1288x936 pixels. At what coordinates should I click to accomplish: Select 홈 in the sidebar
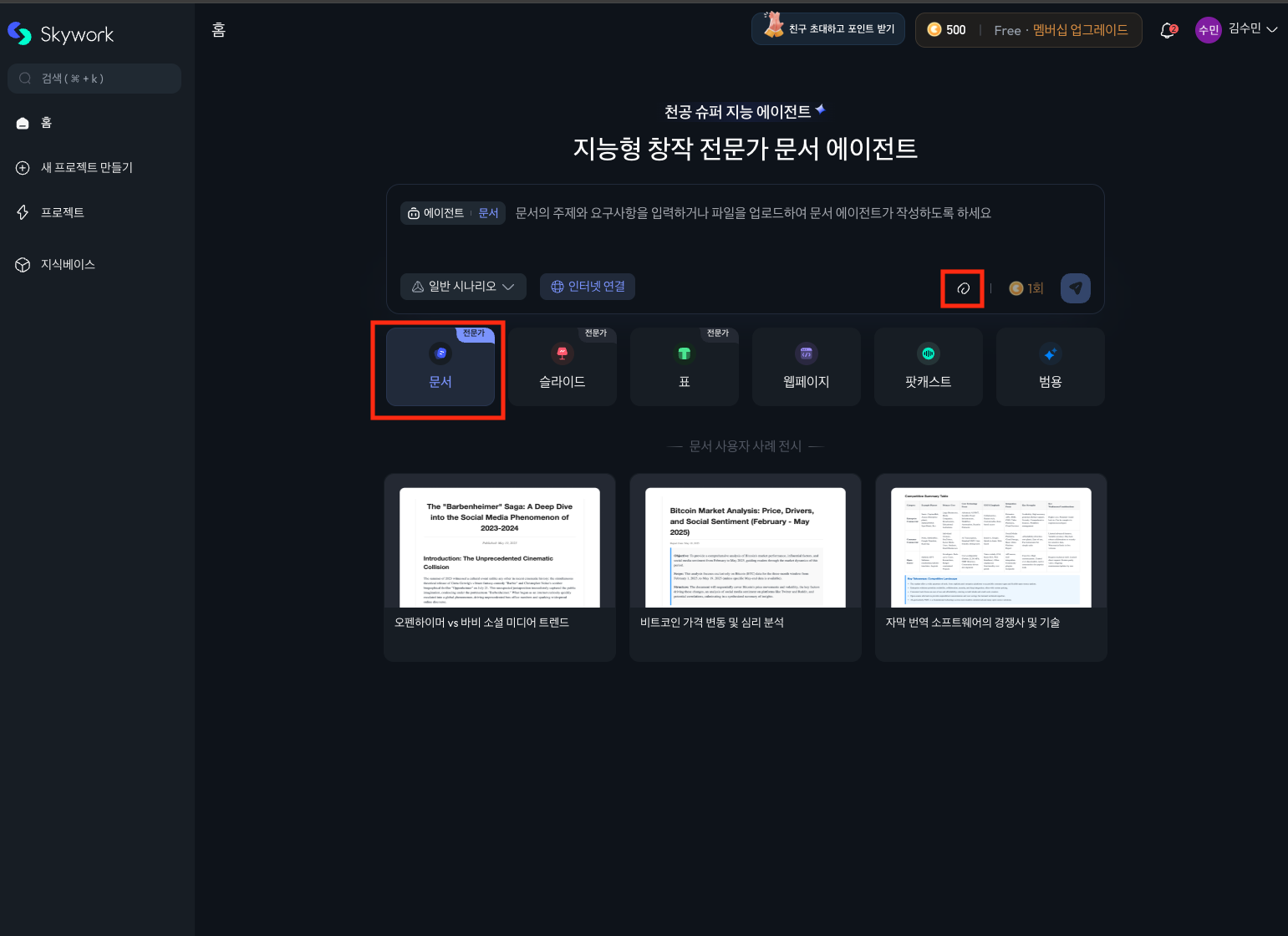[45, 122]
